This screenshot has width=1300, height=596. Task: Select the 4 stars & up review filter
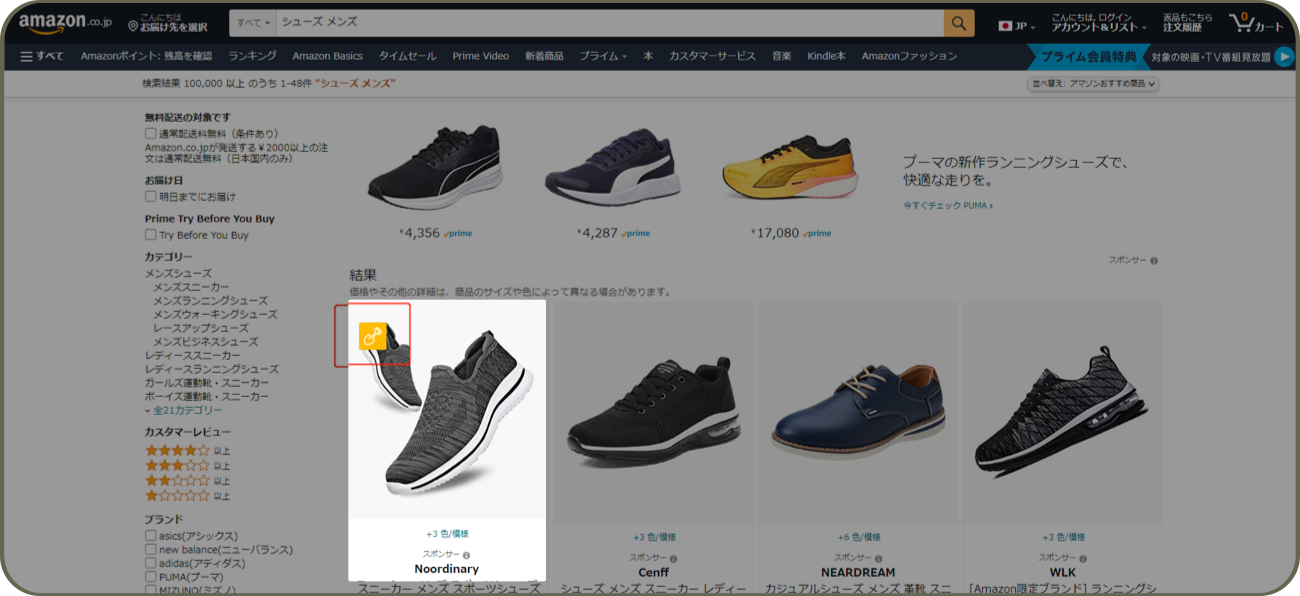coord(178,451)
